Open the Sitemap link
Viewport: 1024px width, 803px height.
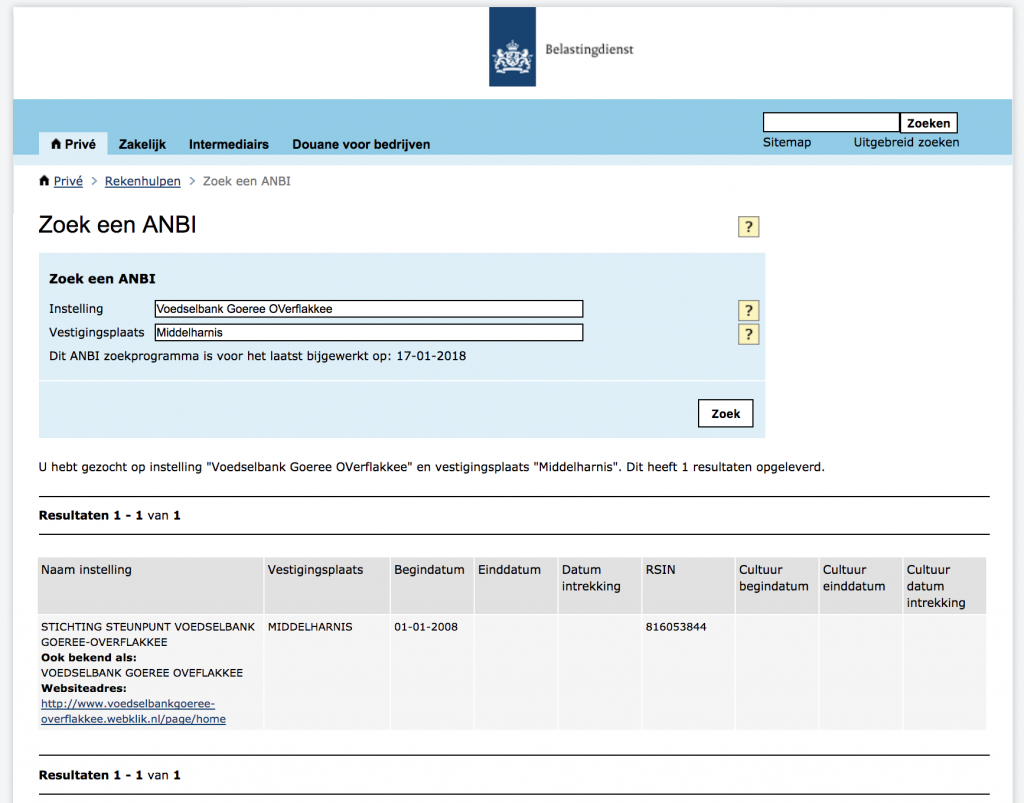[787, 142]
